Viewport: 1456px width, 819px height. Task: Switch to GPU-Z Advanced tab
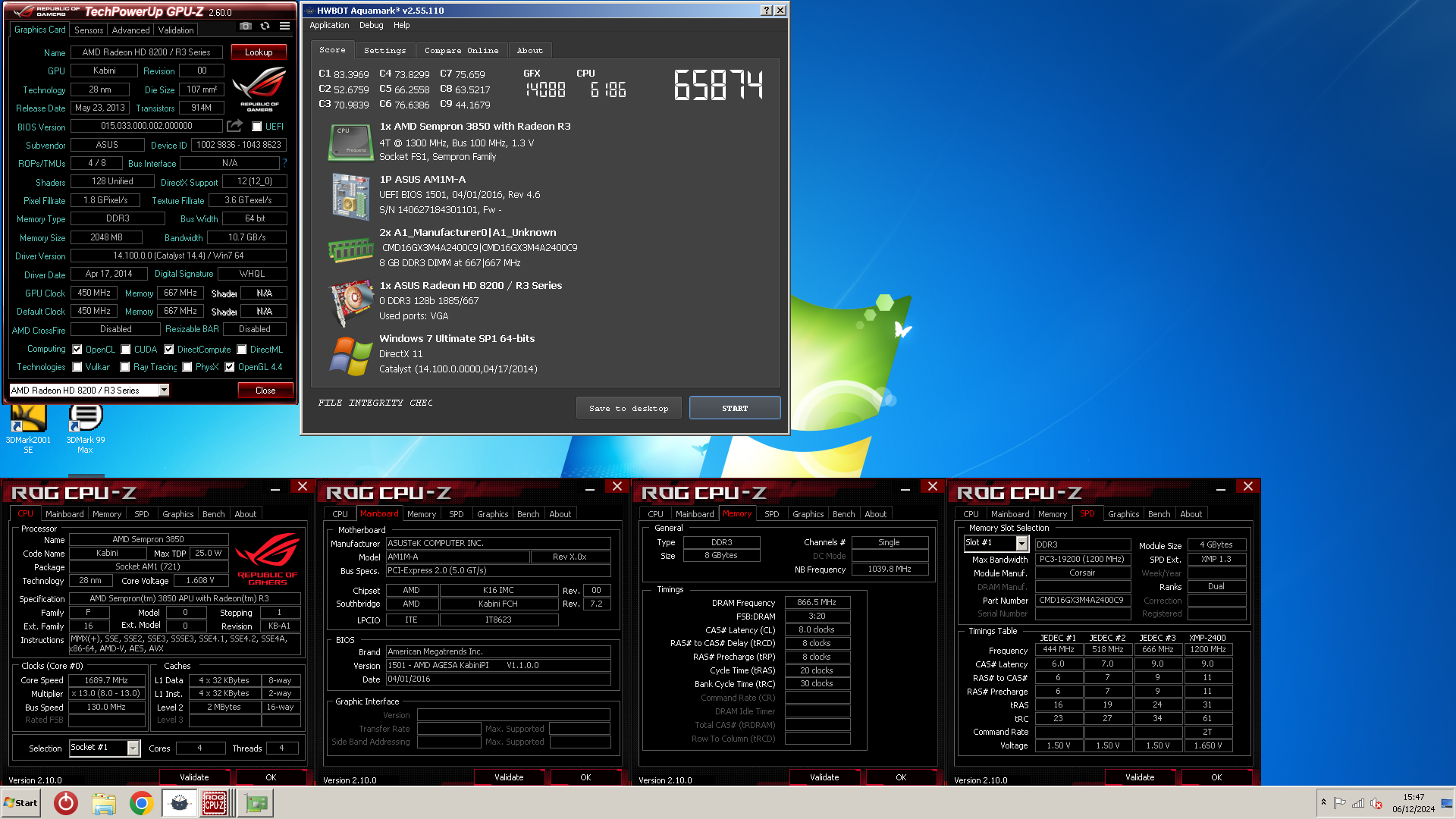point(130,30)
